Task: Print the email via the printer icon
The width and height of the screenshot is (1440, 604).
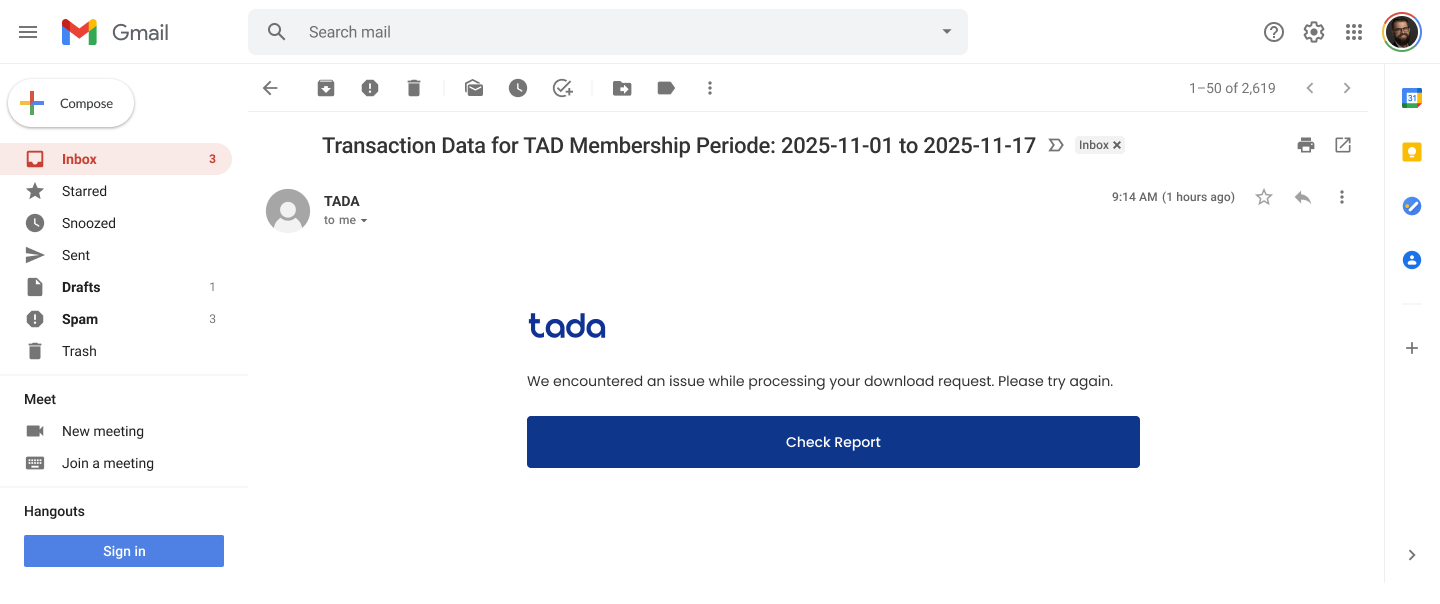Action: (x=1306, y=145)
